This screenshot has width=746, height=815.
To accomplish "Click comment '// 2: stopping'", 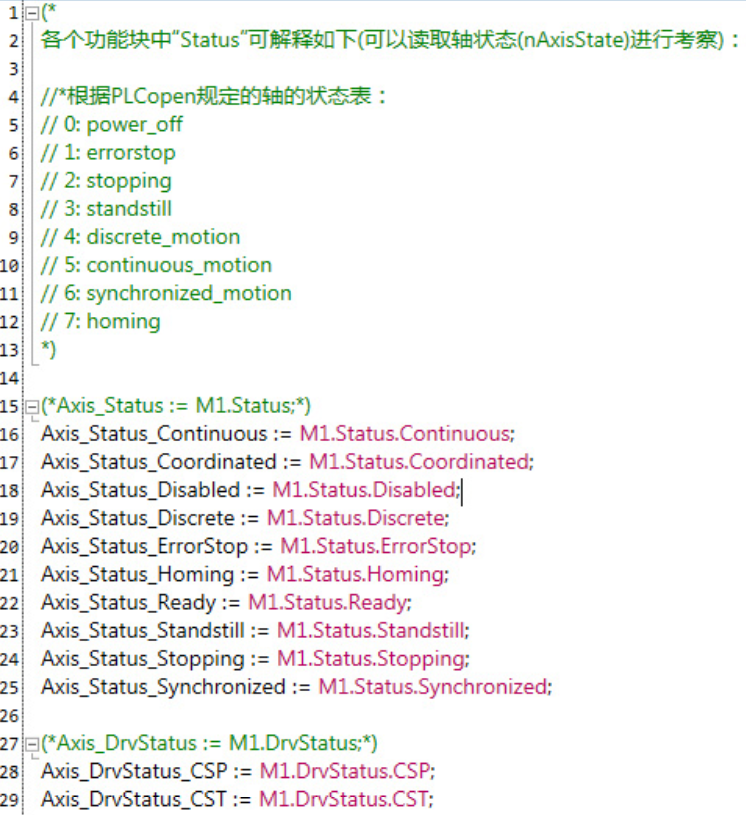I will click(x=106, y=181).
